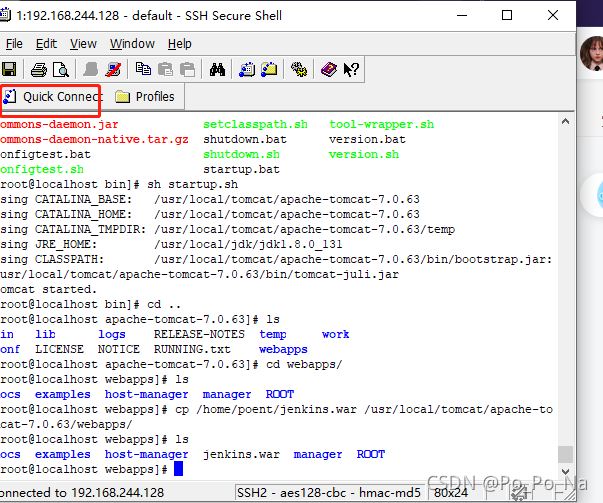Open the Profiles folder button
Viewport: 603px width, 503px height.
[x=145, y=97]
